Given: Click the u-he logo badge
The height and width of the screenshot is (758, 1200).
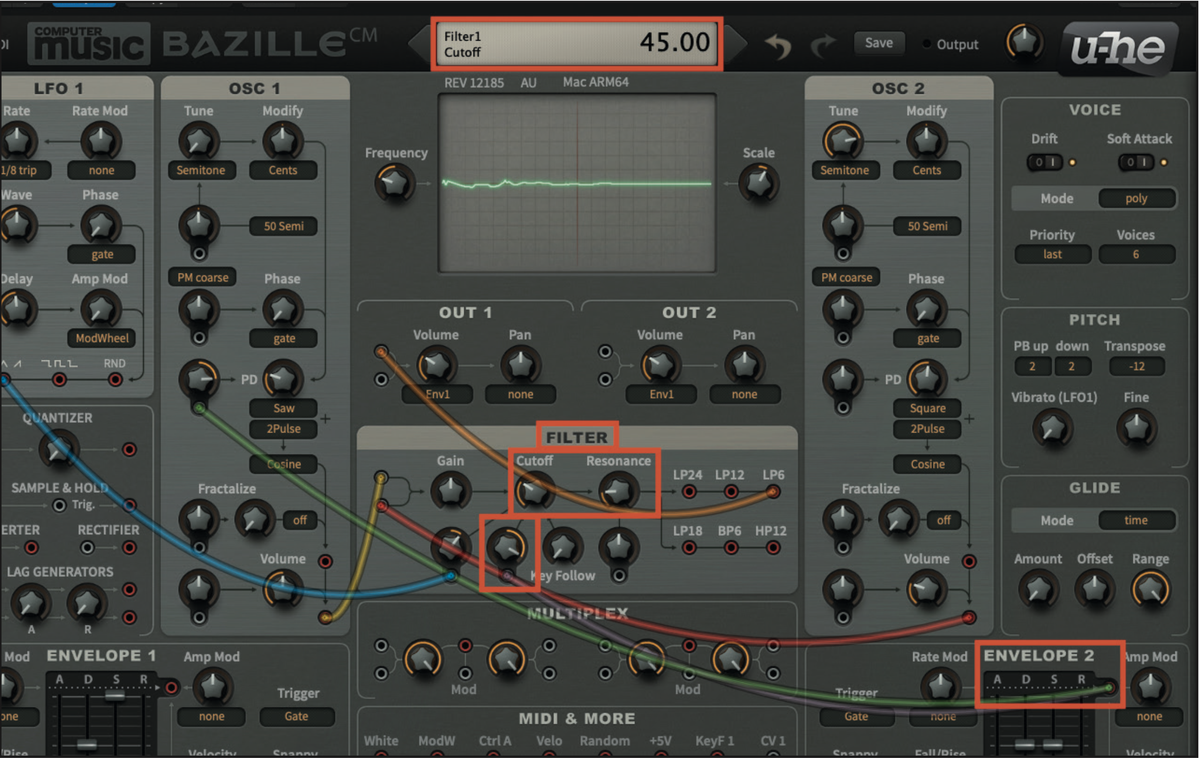Looking at the screenshot, I should coord(1119,45).
